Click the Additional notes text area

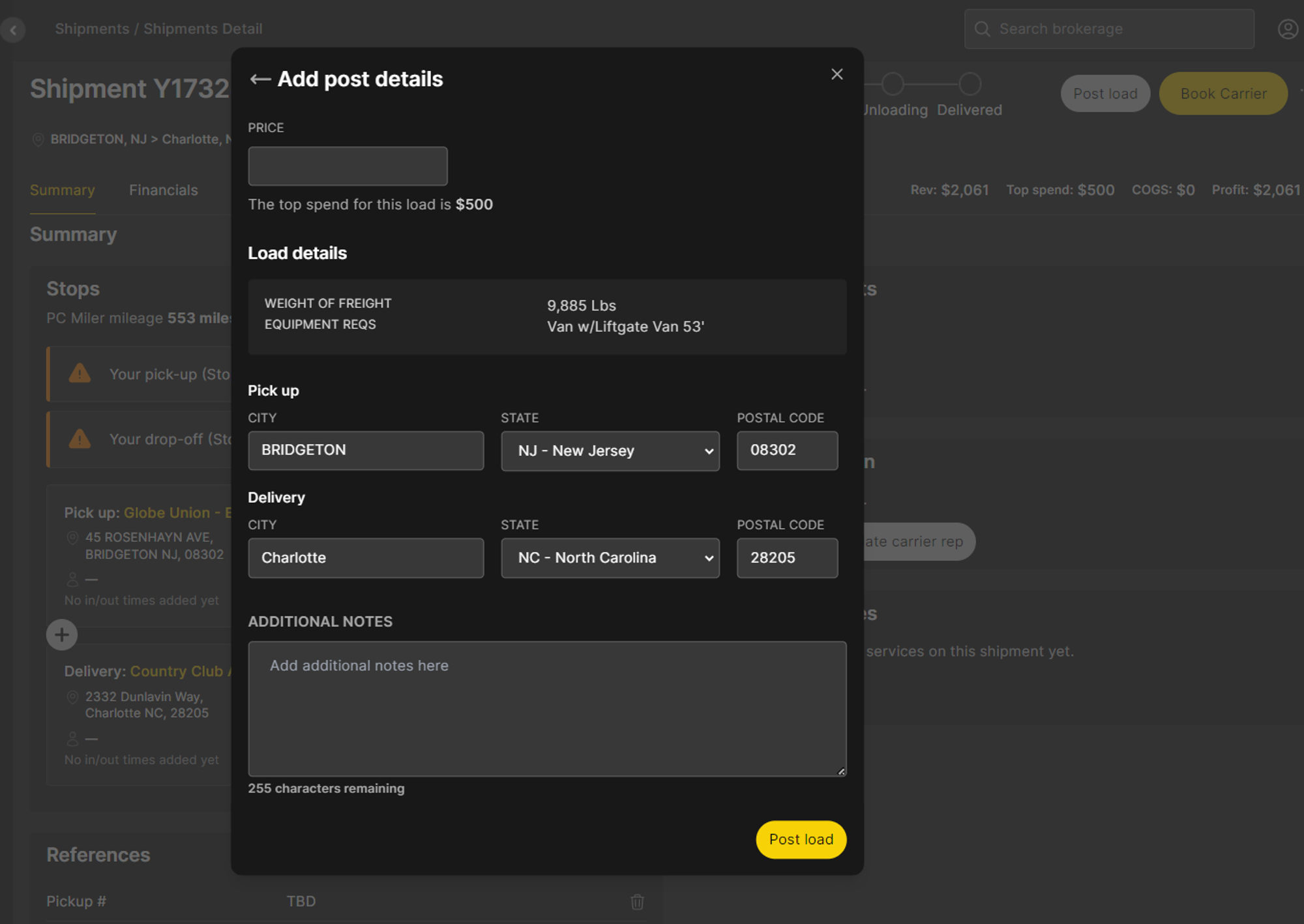click(547, 709)
